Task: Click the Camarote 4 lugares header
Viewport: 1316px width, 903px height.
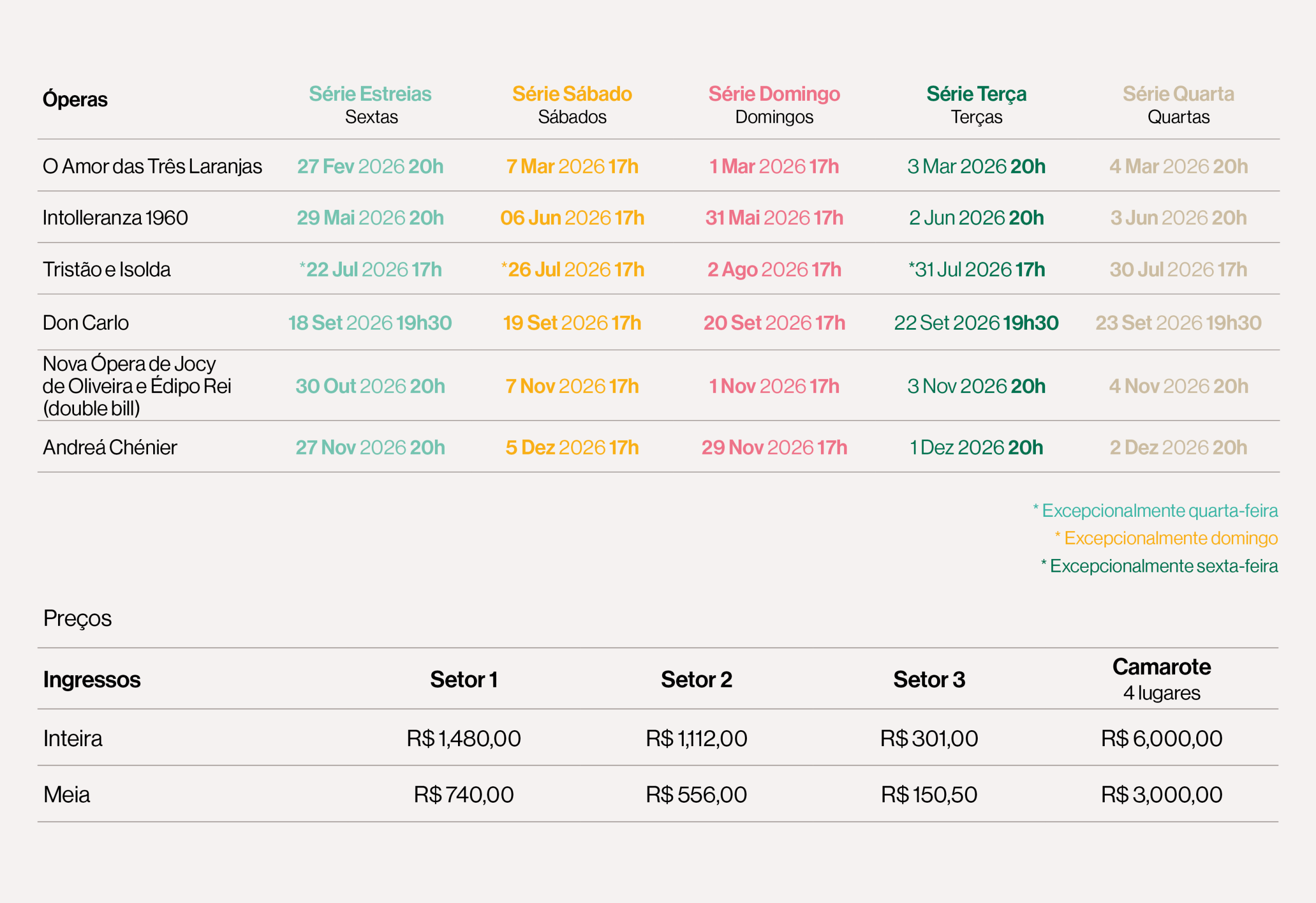Action: tap(1161, 679)
